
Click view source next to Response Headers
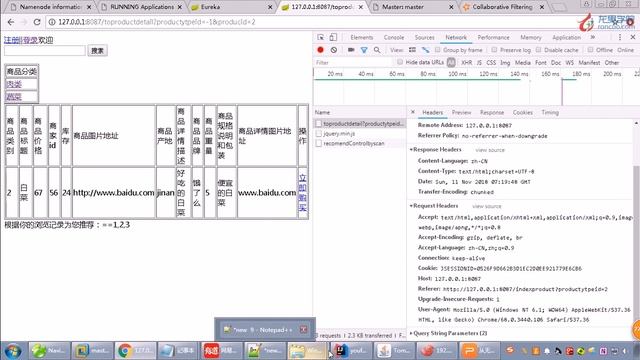[490, 150]
